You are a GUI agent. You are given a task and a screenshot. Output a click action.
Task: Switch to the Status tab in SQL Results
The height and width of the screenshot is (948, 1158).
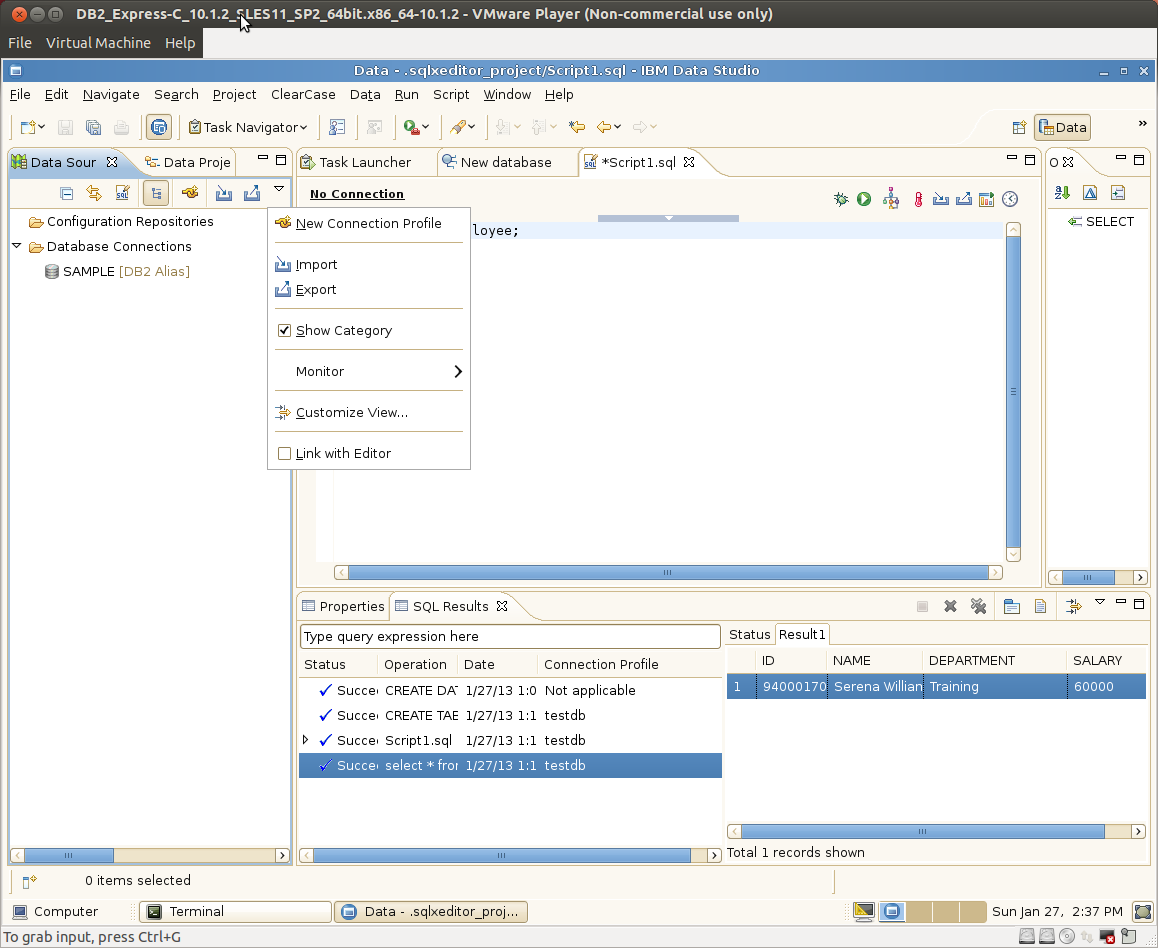point(749,633)
